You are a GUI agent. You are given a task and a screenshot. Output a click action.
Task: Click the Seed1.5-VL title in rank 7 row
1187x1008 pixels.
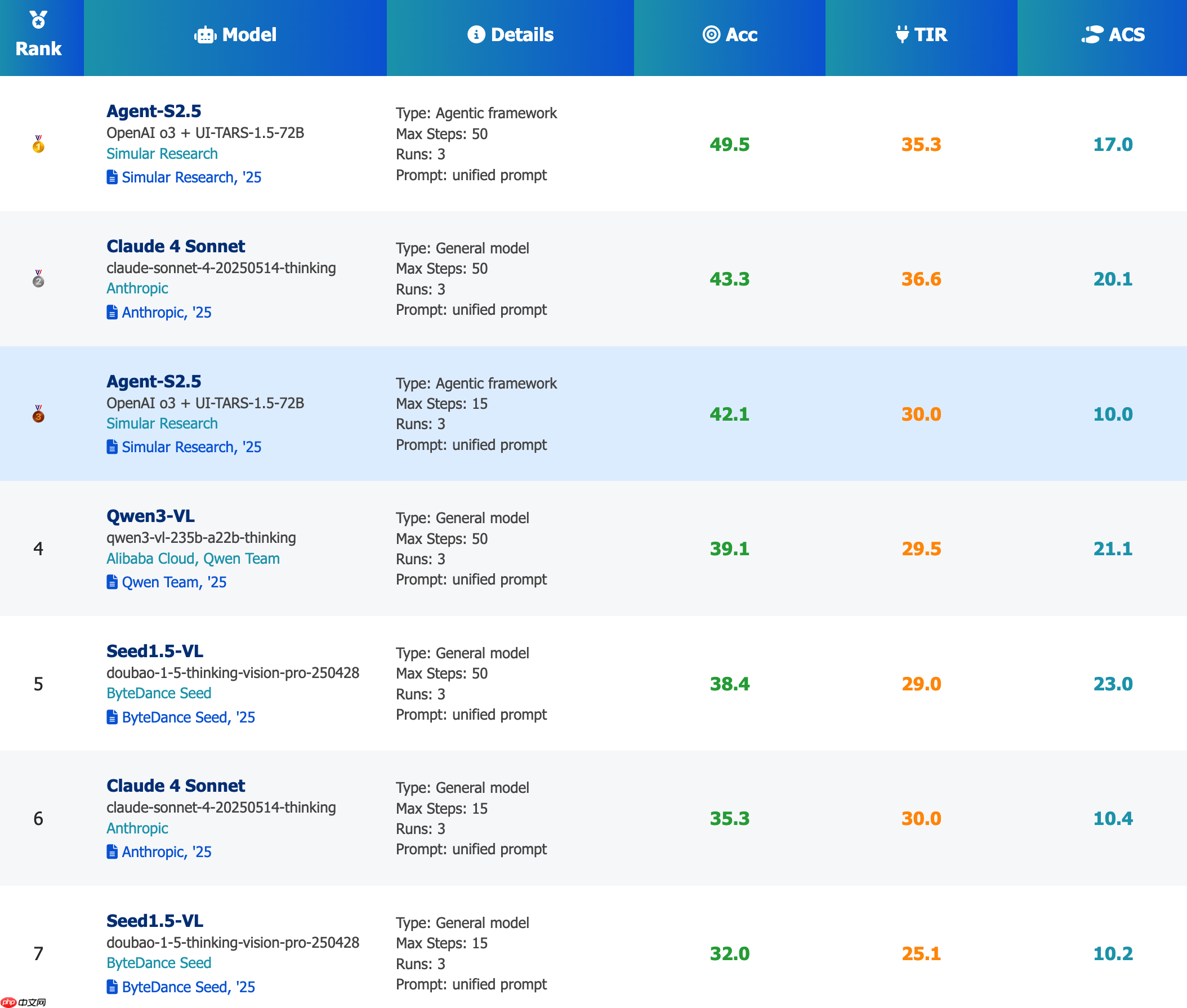coord(154,921)
